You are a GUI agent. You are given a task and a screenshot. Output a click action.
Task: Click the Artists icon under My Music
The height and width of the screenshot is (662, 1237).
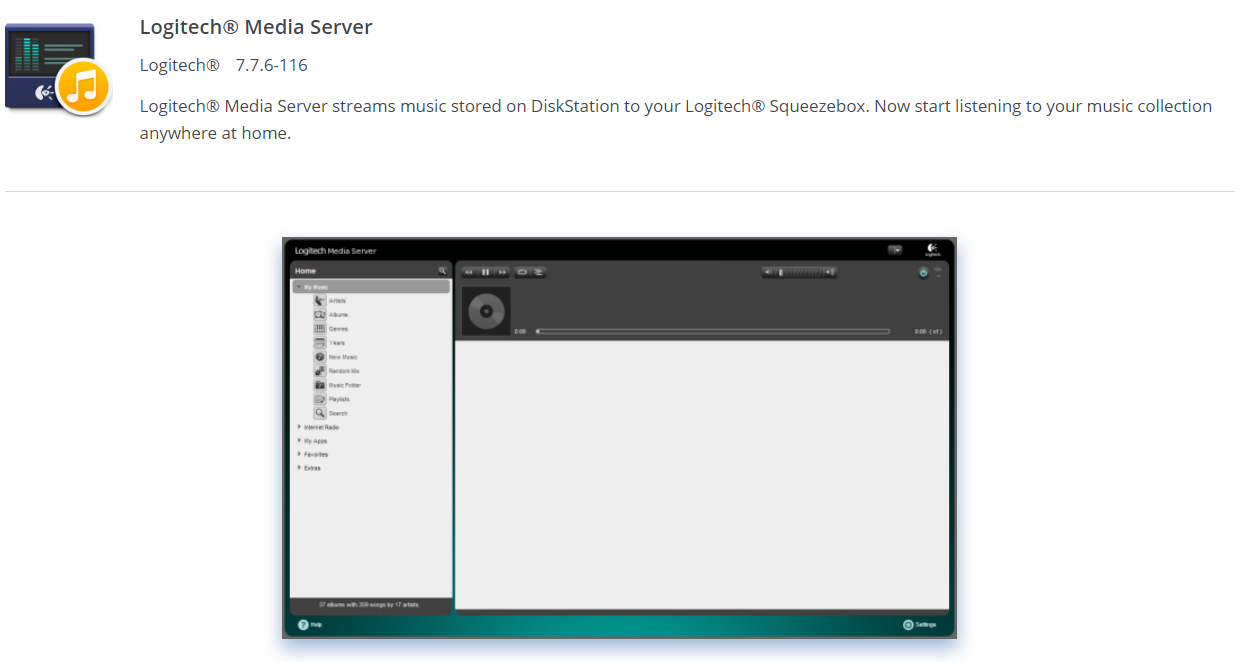(320, 300)
